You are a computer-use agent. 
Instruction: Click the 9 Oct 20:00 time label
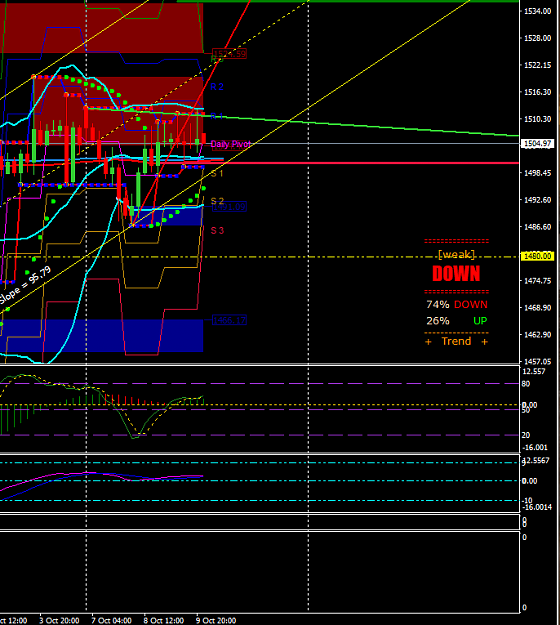click(216, 621)
